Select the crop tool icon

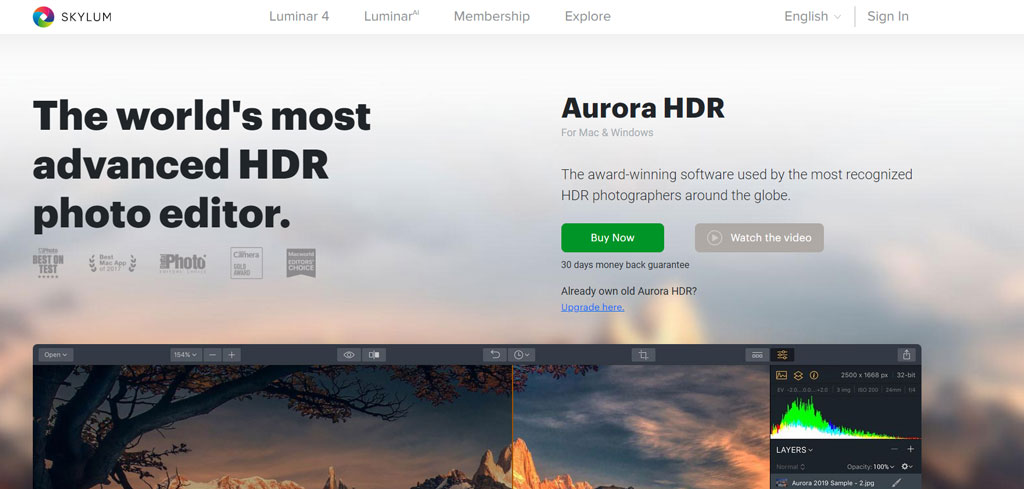(643, 355)
